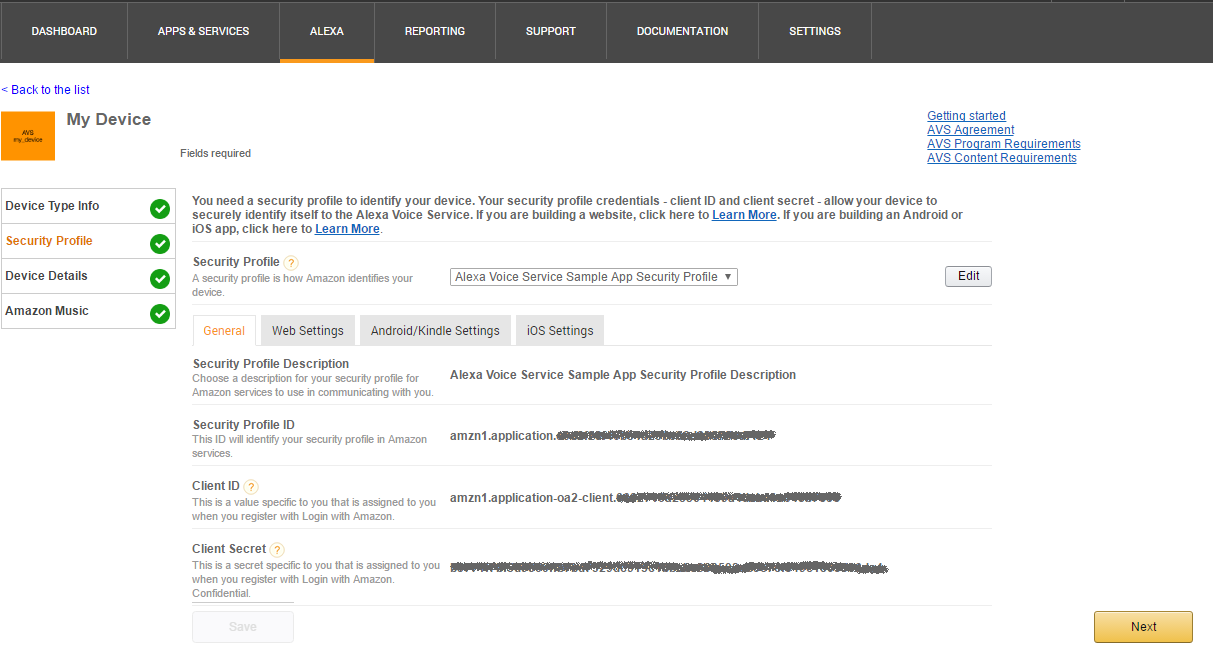This screenshot has height=652, width=1213.
Task: Select Device Type Info in the sidebar
Action: (x=88, y=206)
